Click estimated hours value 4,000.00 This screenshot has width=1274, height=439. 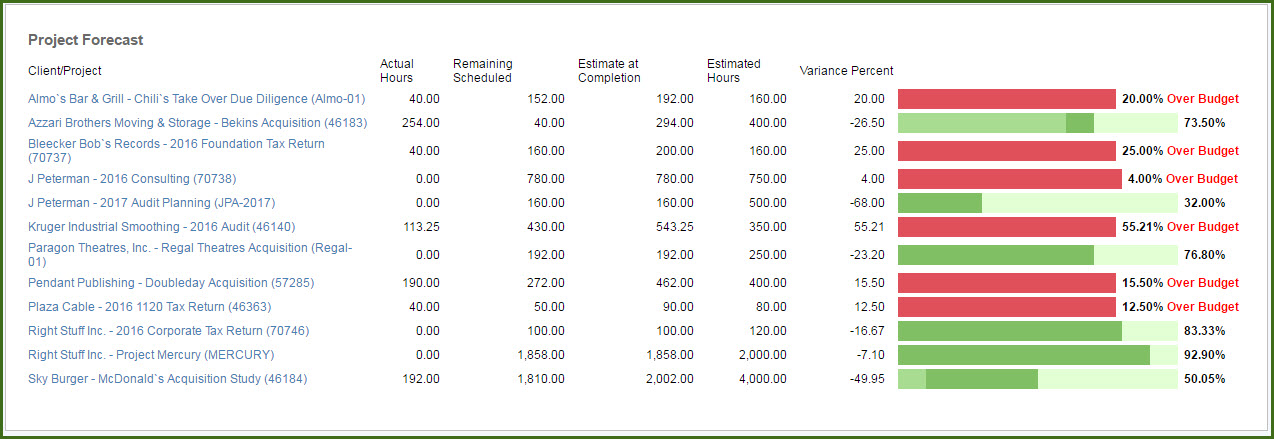(763, 379)
